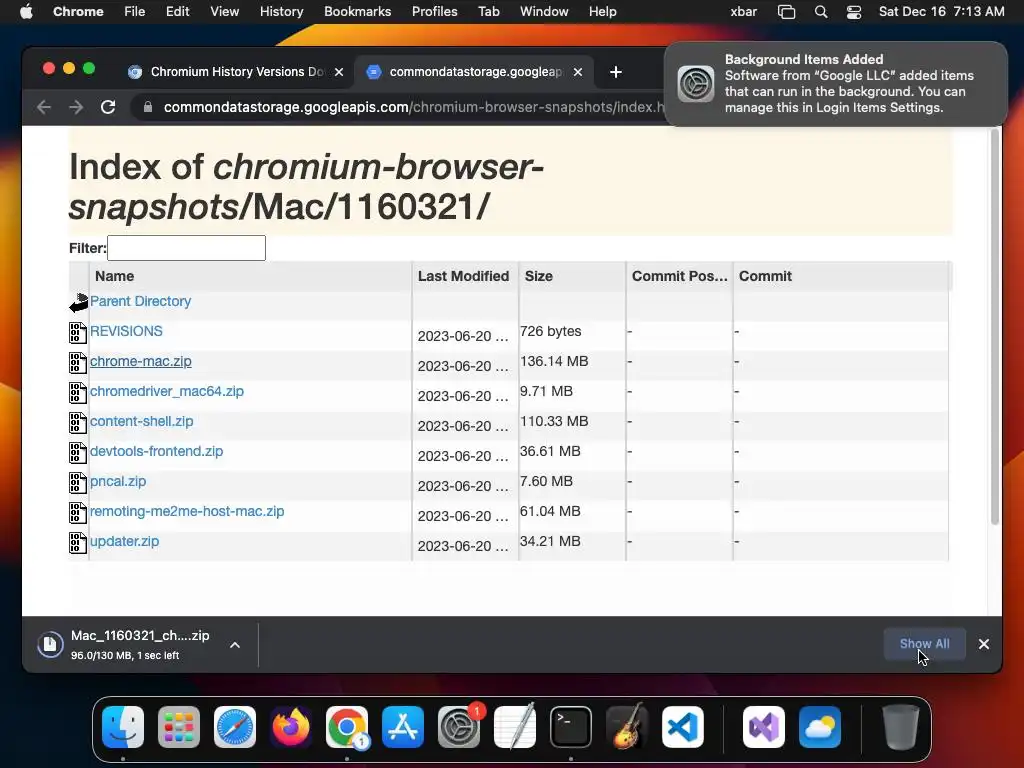The image size is (1024, 768).
Task: Click into the Filter text field
Action: tap(186, 248)
